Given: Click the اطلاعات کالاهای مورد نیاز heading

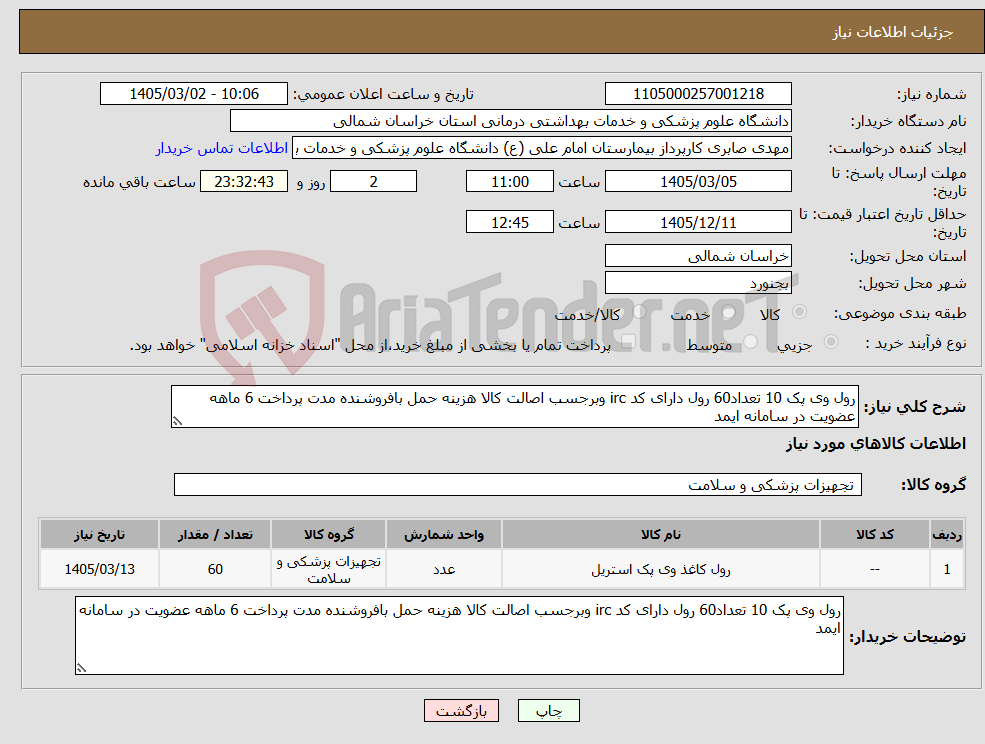Looking at the screenshot, I should point(876,444).
